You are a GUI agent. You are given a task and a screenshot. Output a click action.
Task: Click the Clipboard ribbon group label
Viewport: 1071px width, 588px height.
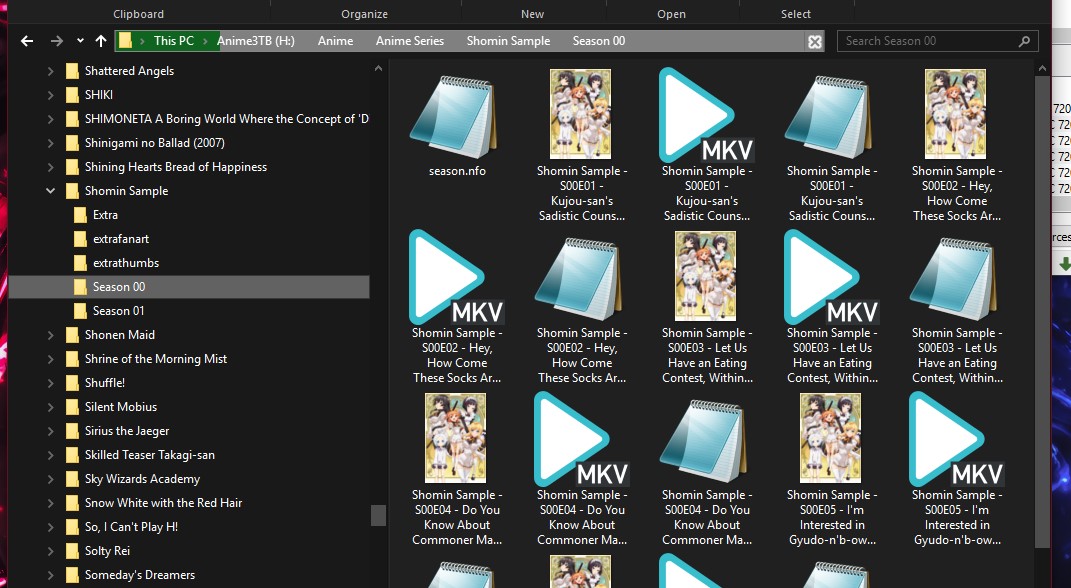[x=139, y=14]
